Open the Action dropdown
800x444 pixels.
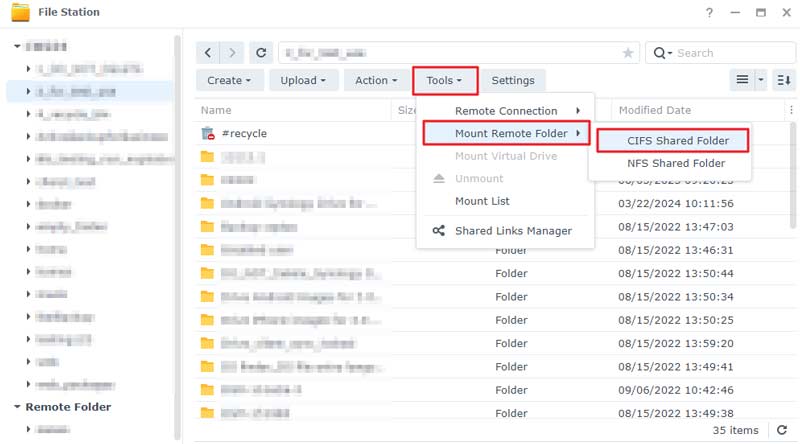[377, 80]
